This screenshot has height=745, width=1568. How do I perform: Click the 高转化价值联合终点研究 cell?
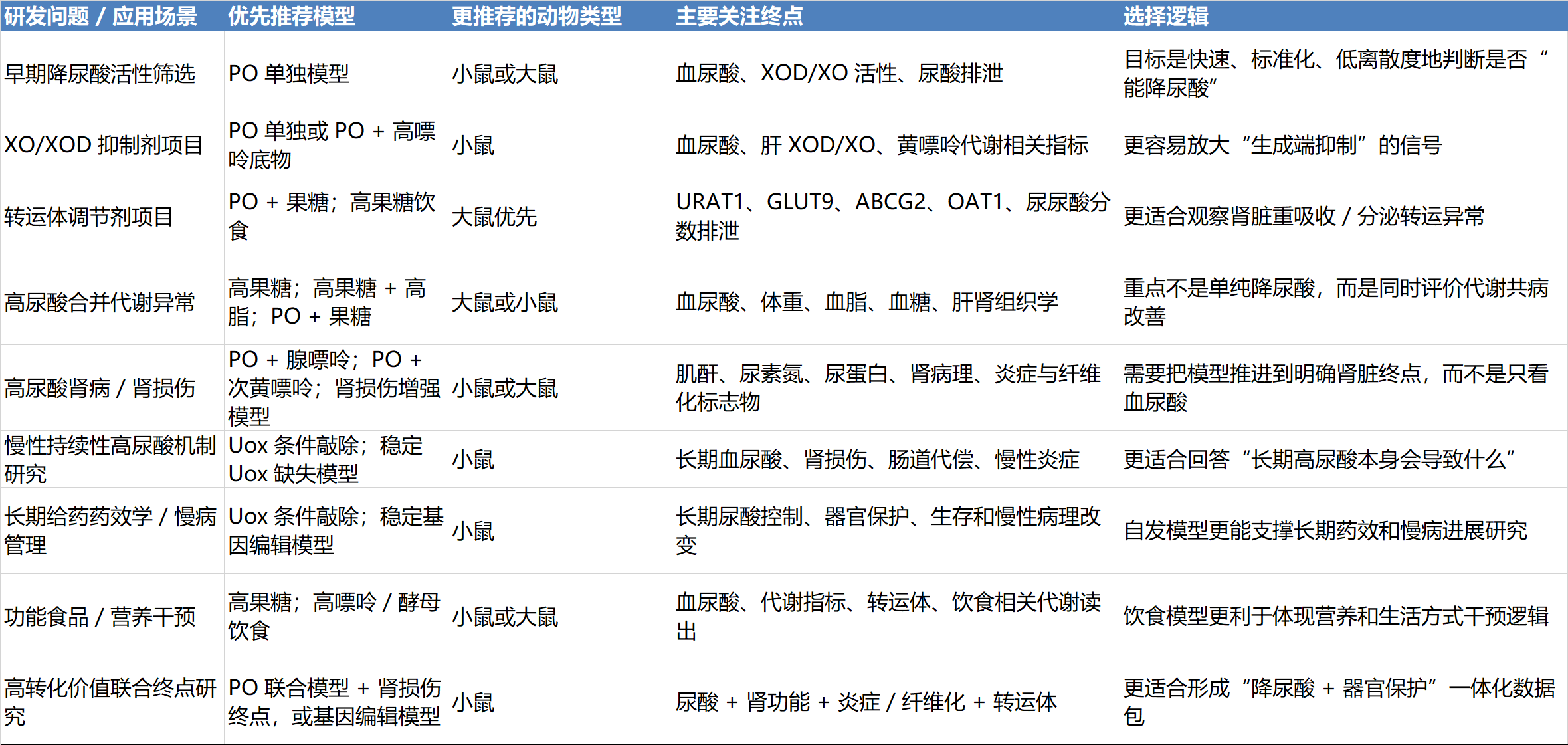(x=110, y=702)
